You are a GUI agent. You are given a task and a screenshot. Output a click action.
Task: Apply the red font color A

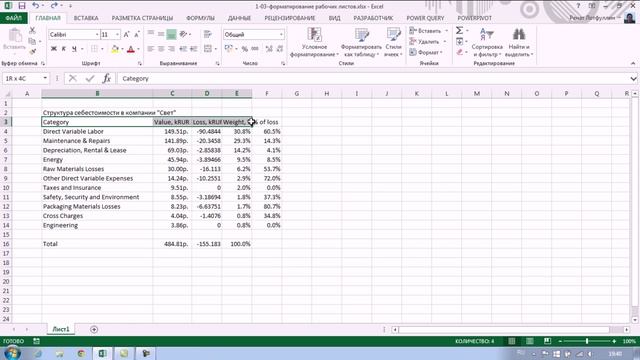coord(131,49)
